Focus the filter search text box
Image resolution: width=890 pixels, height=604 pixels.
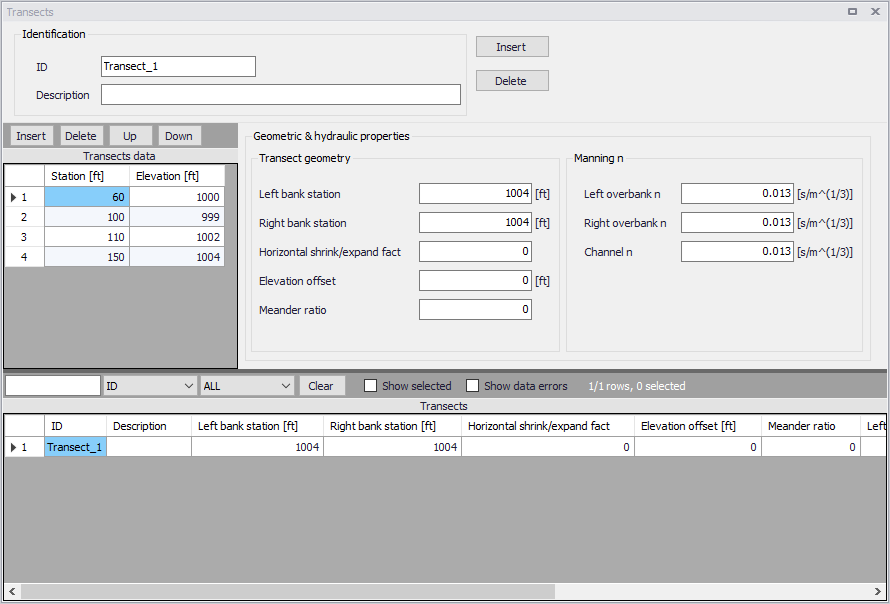(x=53, y=386)
